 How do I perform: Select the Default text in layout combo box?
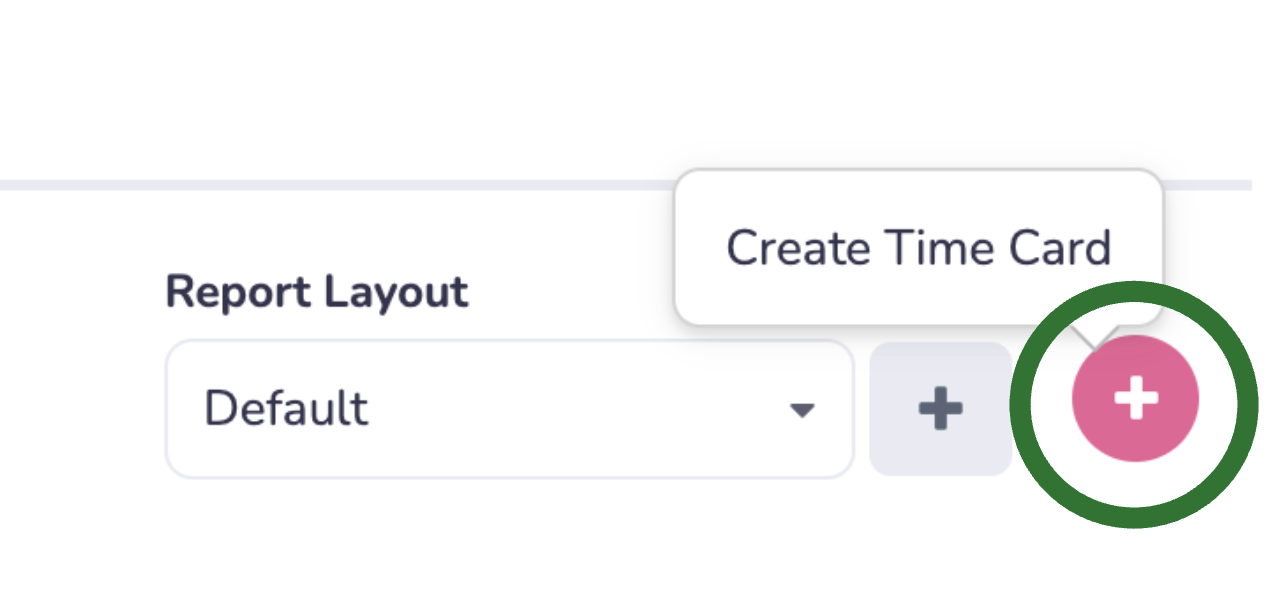(286, 409)
